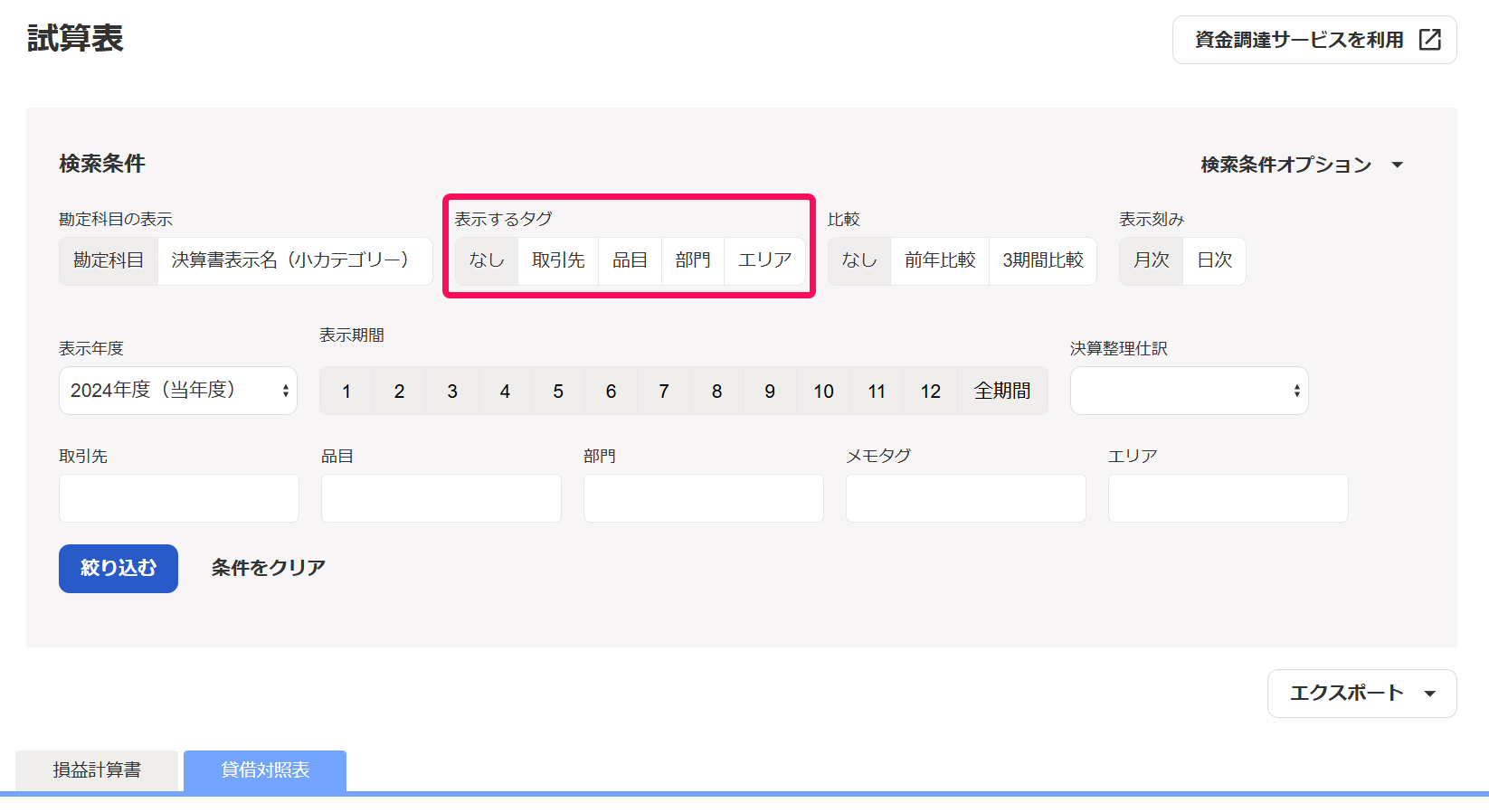The image size is (1489, 812).
Task: Select 日次 display interval
Action: 1214,260
